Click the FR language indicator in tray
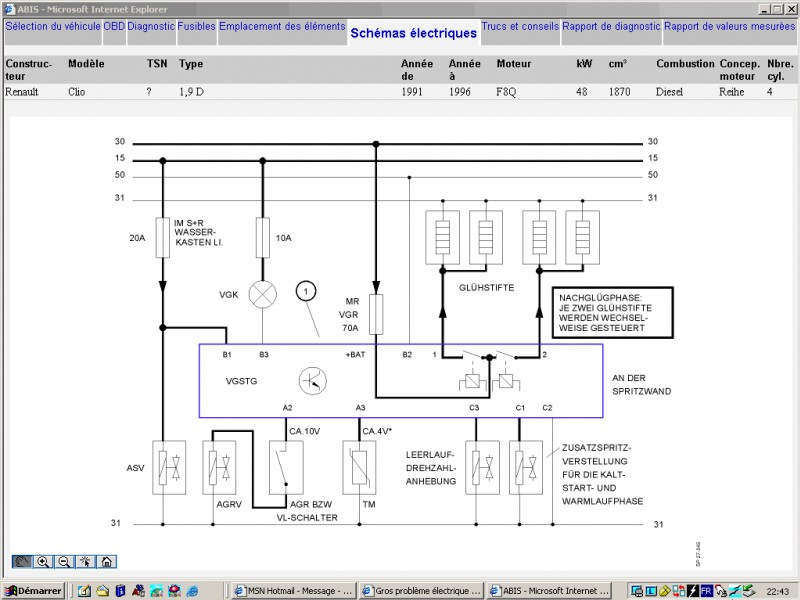This screenshot has height=600, width=800. pyautogui.click(x=706, y=591)
